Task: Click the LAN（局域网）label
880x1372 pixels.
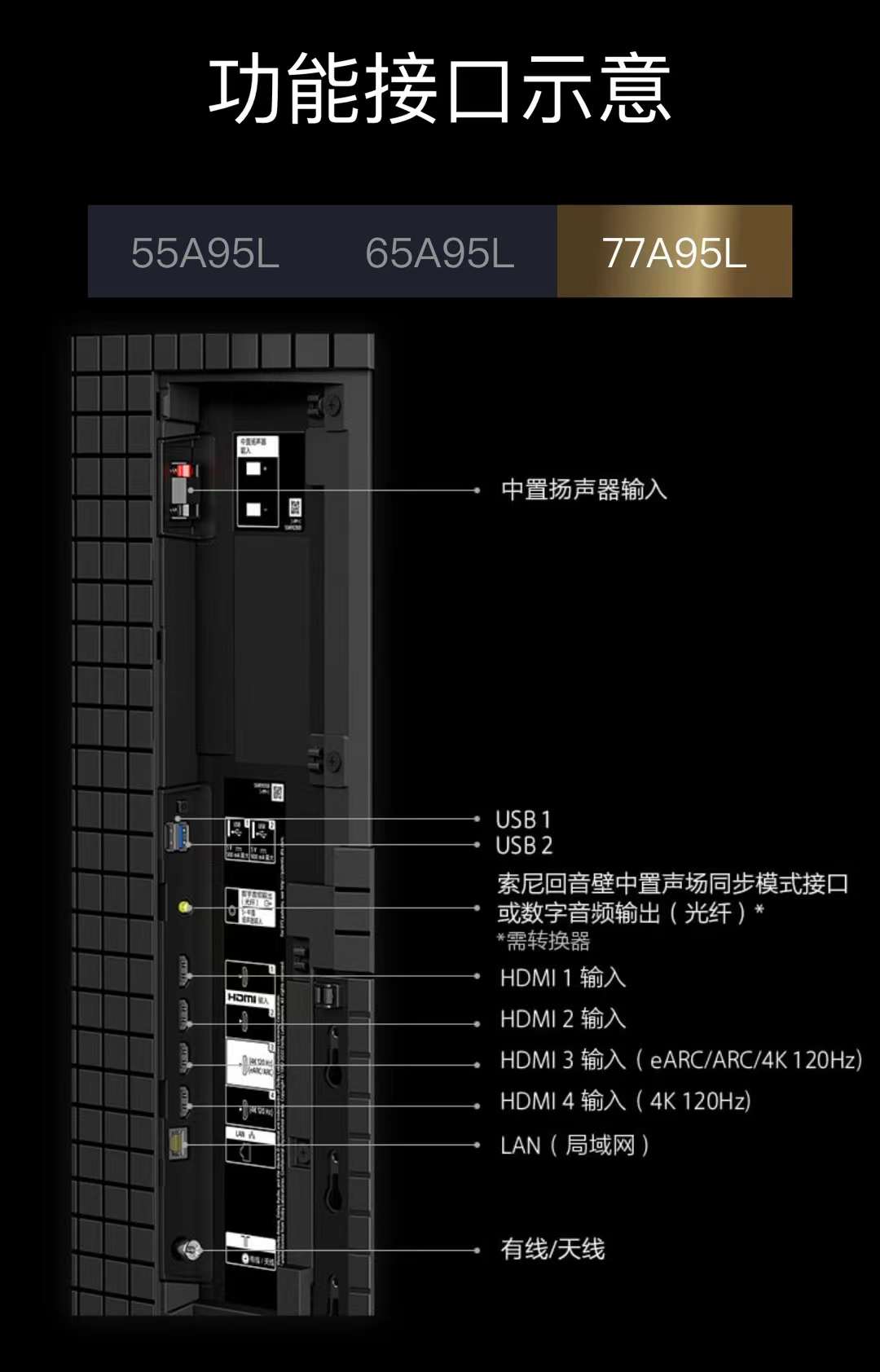Action: pos(575,1145)
